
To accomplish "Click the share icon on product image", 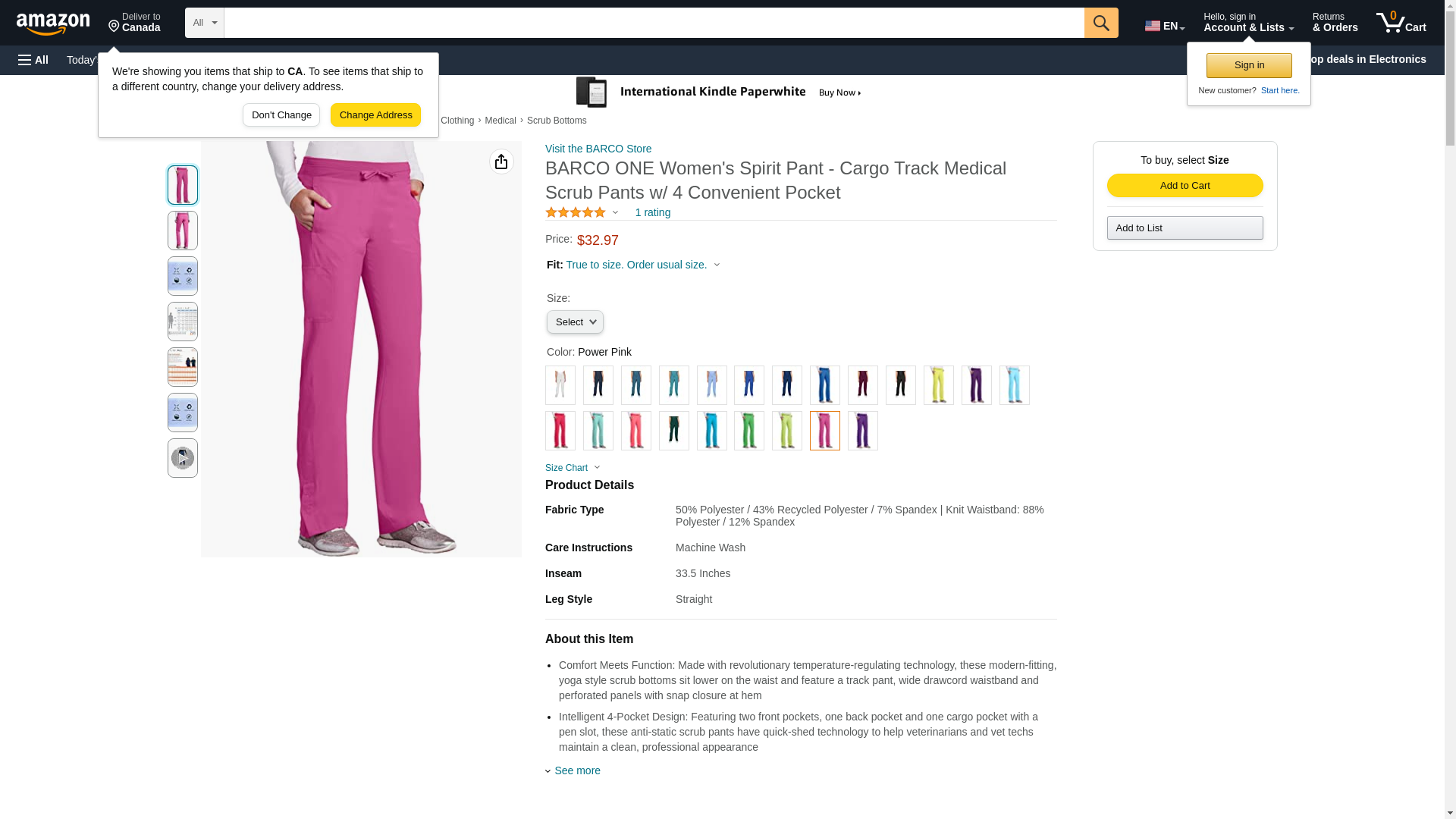I will click(501, 162).
